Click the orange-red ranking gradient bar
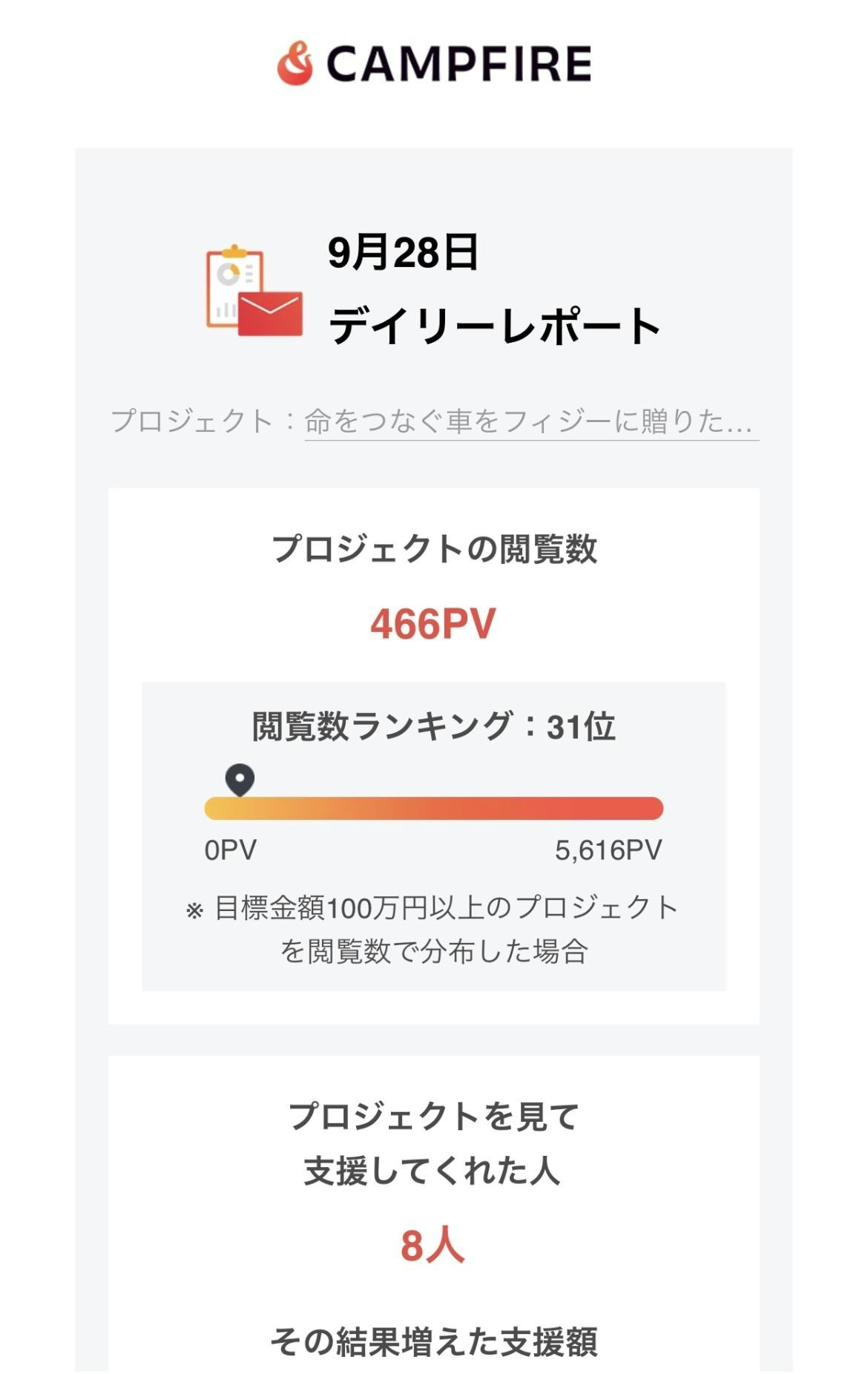This screenshot has height=1374, width=868. (433, 808)
